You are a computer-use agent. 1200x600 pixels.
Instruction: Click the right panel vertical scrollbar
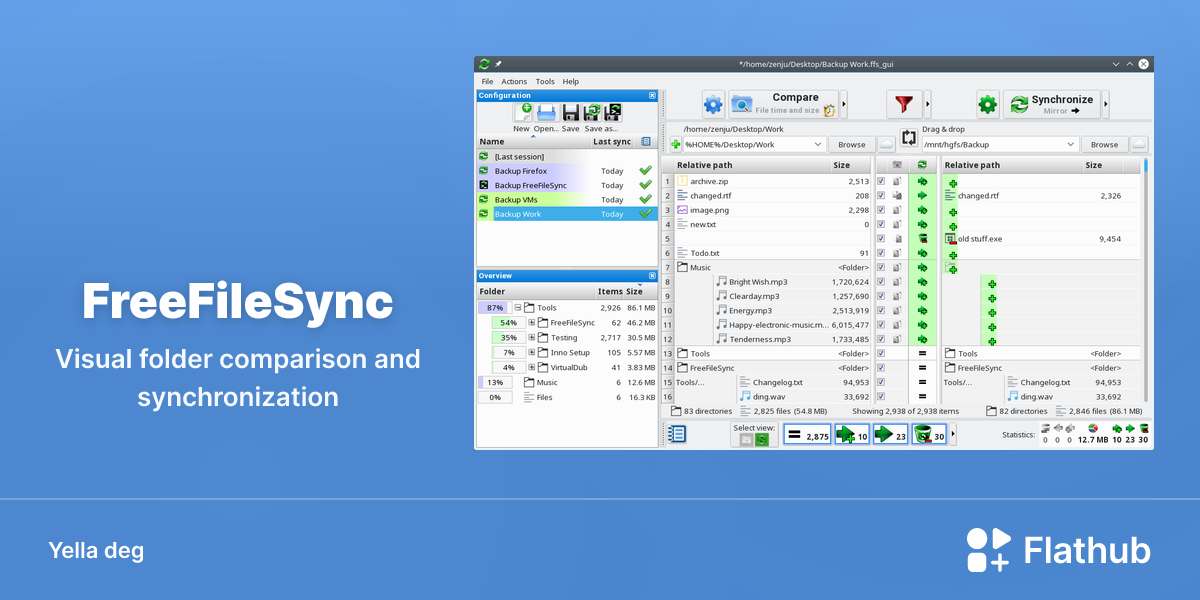pos(1146,280)
